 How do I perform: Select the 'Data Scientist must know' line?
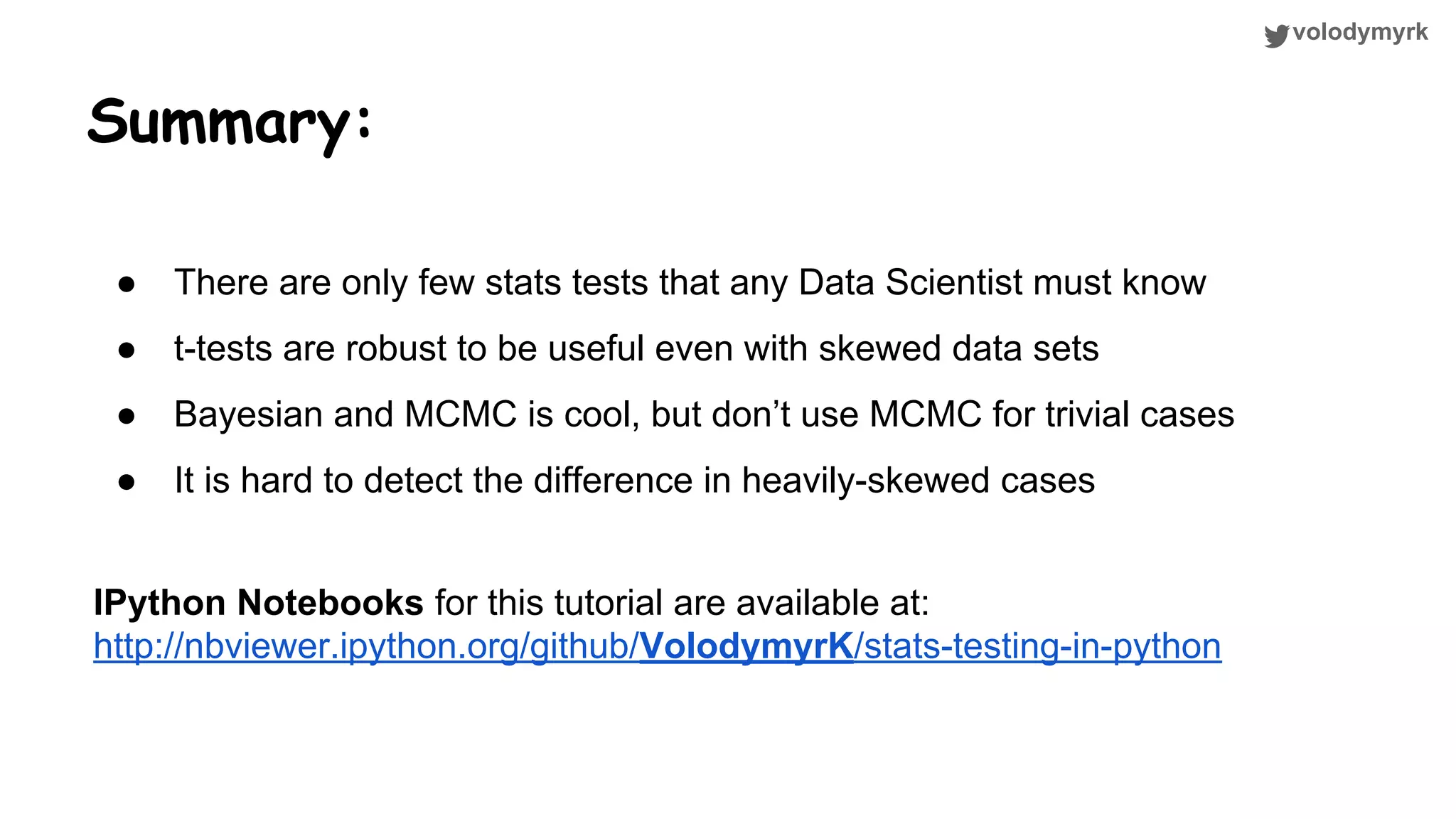tap(690, 282)
